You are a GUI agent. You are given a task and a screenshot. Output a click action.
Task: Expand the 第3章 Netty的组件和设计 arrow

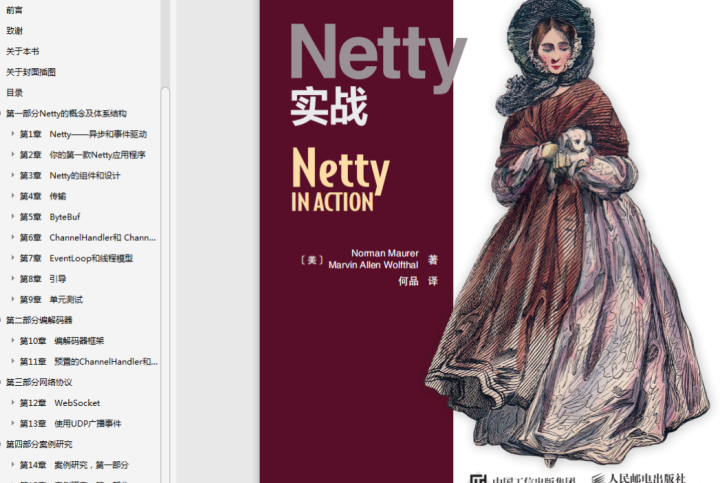(x=12, y=175)
